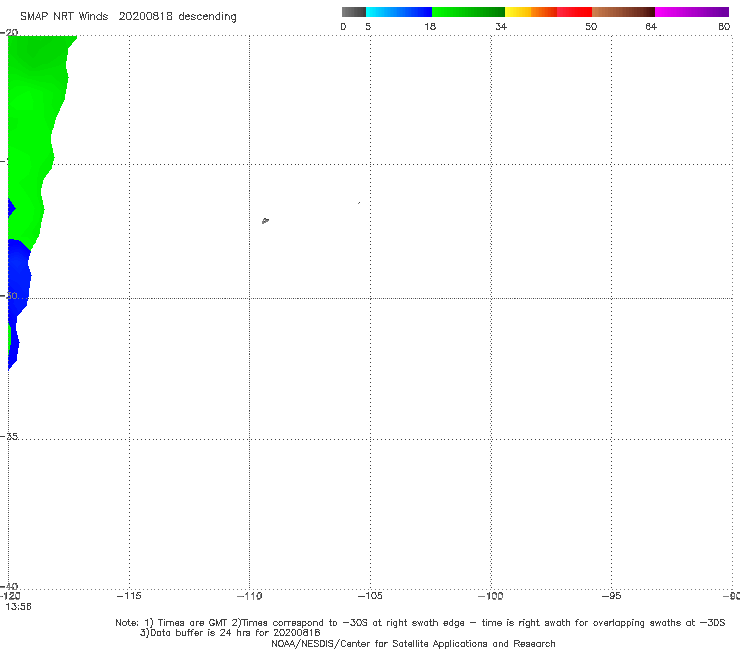Click the latitude label '-20'

(x=9, y=32)
